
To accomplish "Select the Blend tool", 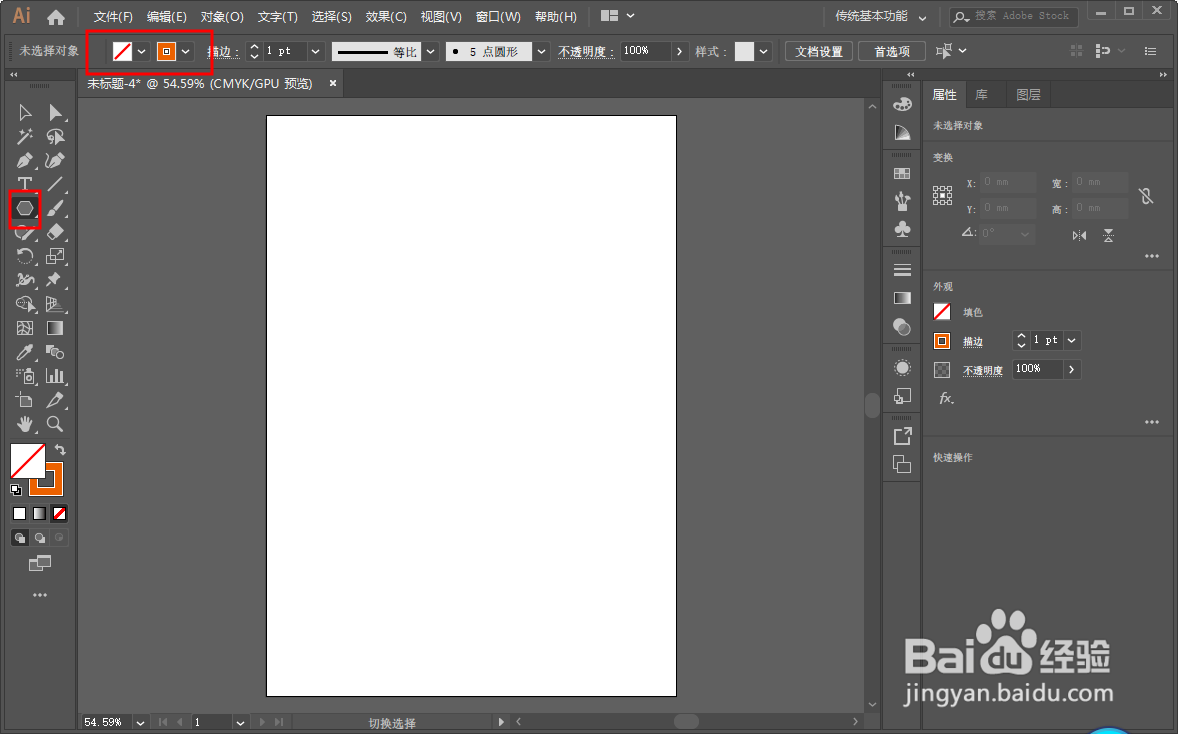I will [x=55, y=352].
